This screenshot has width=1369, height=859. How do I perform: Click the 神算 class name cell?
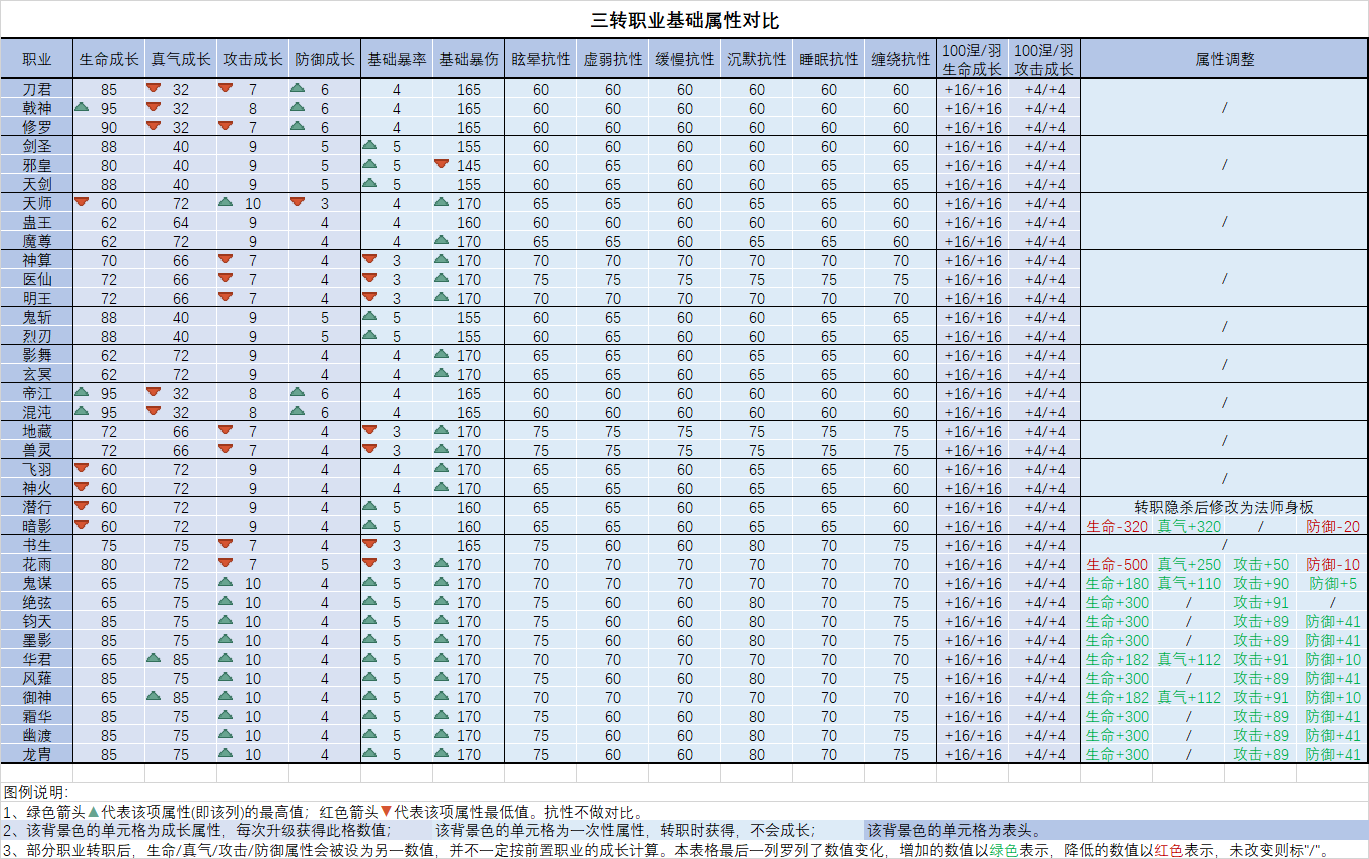click(x=37, y=260)
